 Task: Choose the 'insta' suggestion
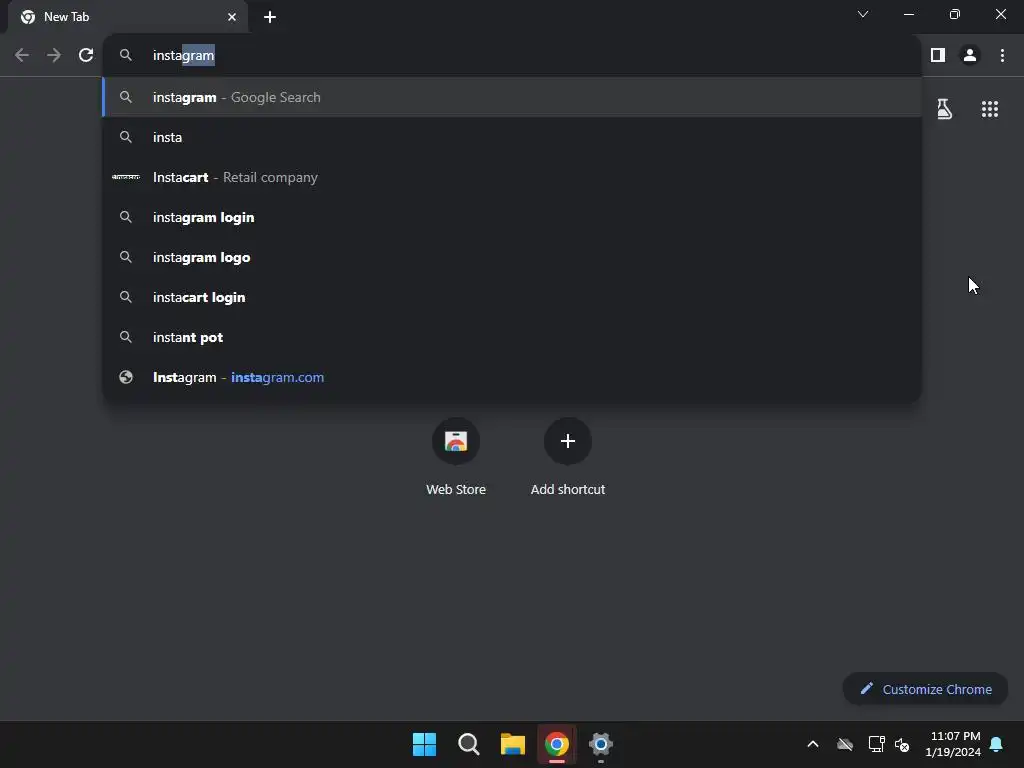[513, 137]
